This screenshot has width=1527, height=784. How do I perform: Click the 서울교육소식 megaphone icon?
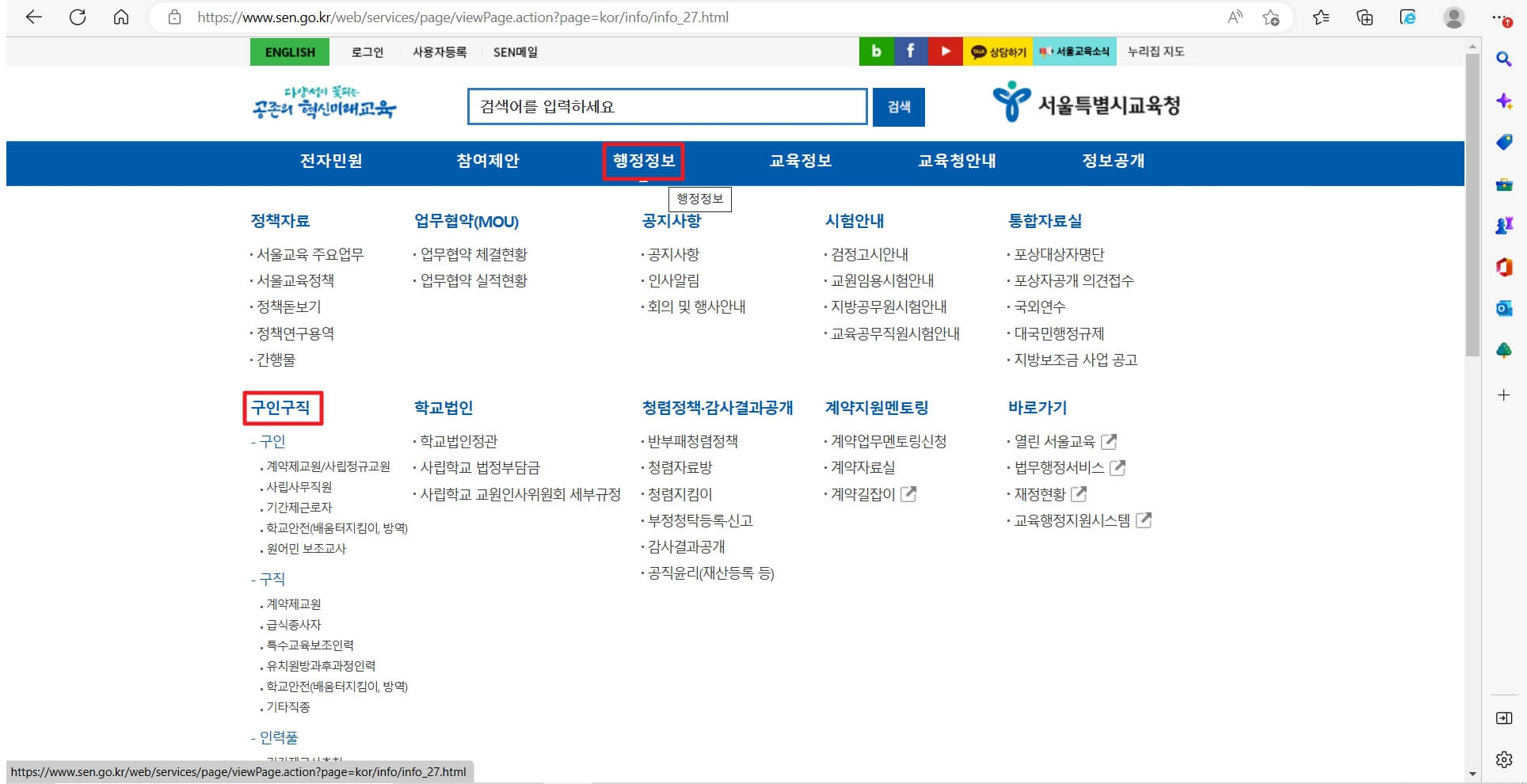pyautogui.click(x=1073, y=51)
